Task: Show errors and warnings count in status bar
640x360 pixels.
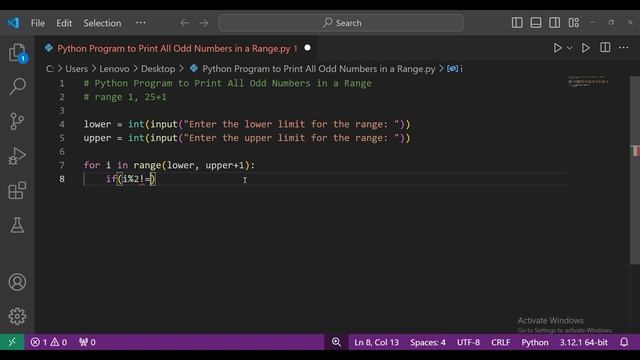Action: coord(49,342)
